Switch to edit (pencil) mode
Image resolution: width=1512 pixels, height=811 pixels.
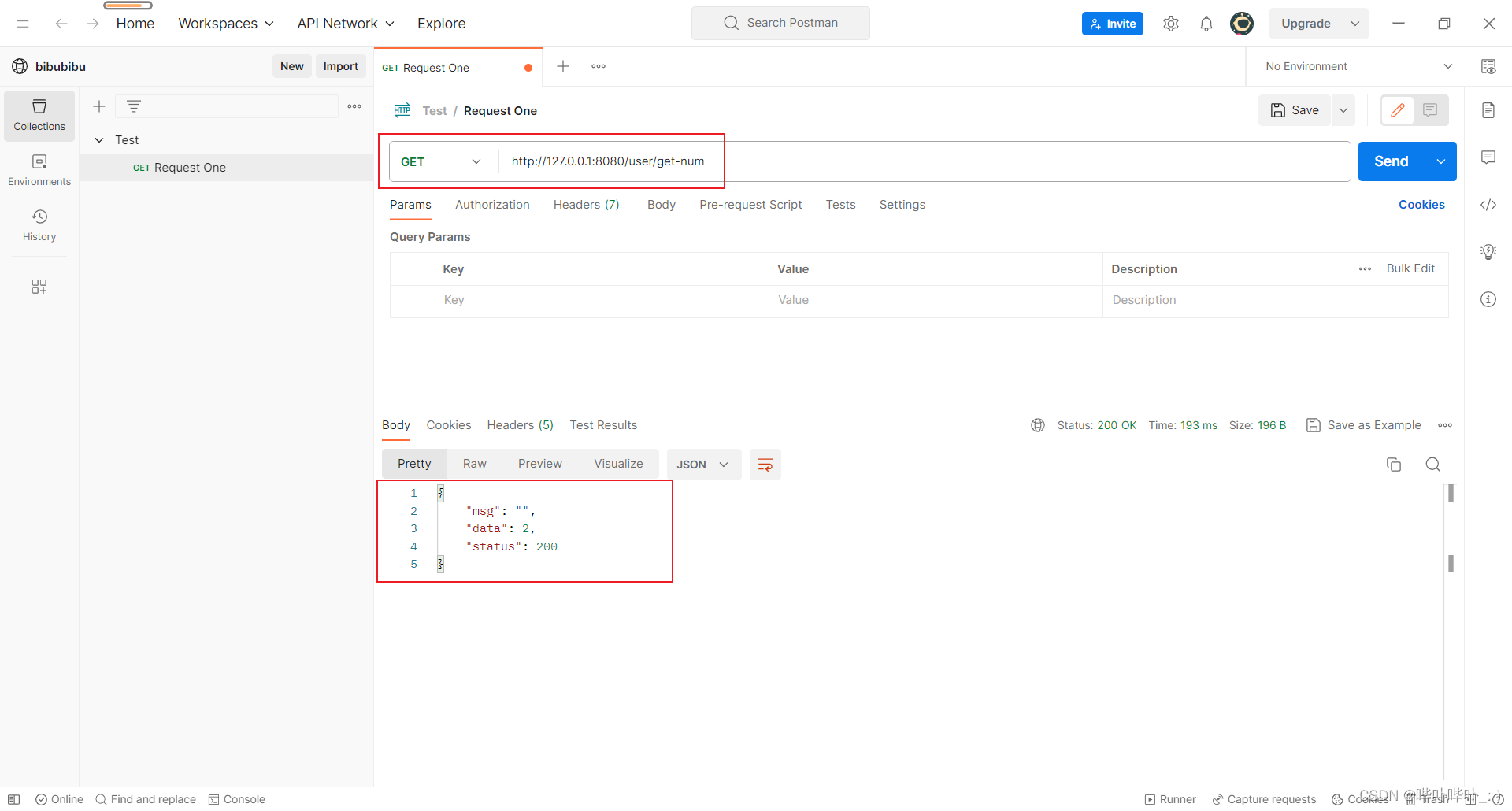tap(1398, 110)
